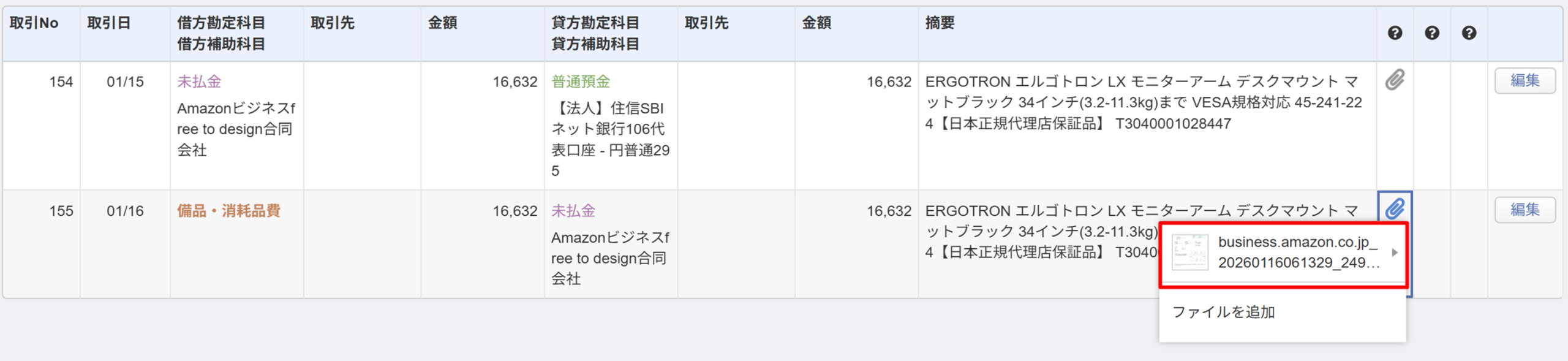Image resolution: width=1568 pixels, height=361 pixels.
Task: Expand arrow beside business.amazon.co.jp file
Action: 1395,253
